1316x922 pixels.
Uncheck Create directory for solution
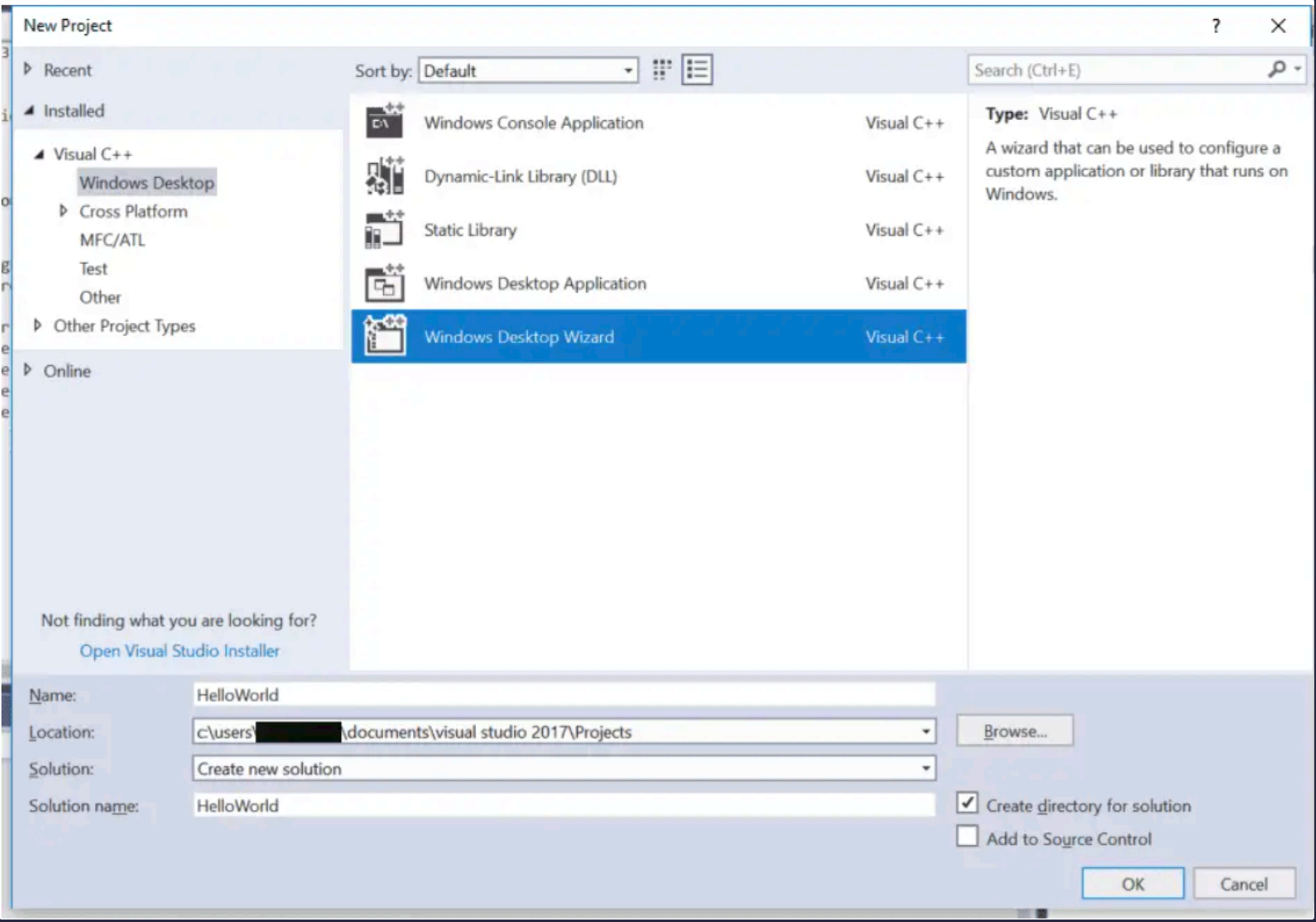[x=967, y=804]
